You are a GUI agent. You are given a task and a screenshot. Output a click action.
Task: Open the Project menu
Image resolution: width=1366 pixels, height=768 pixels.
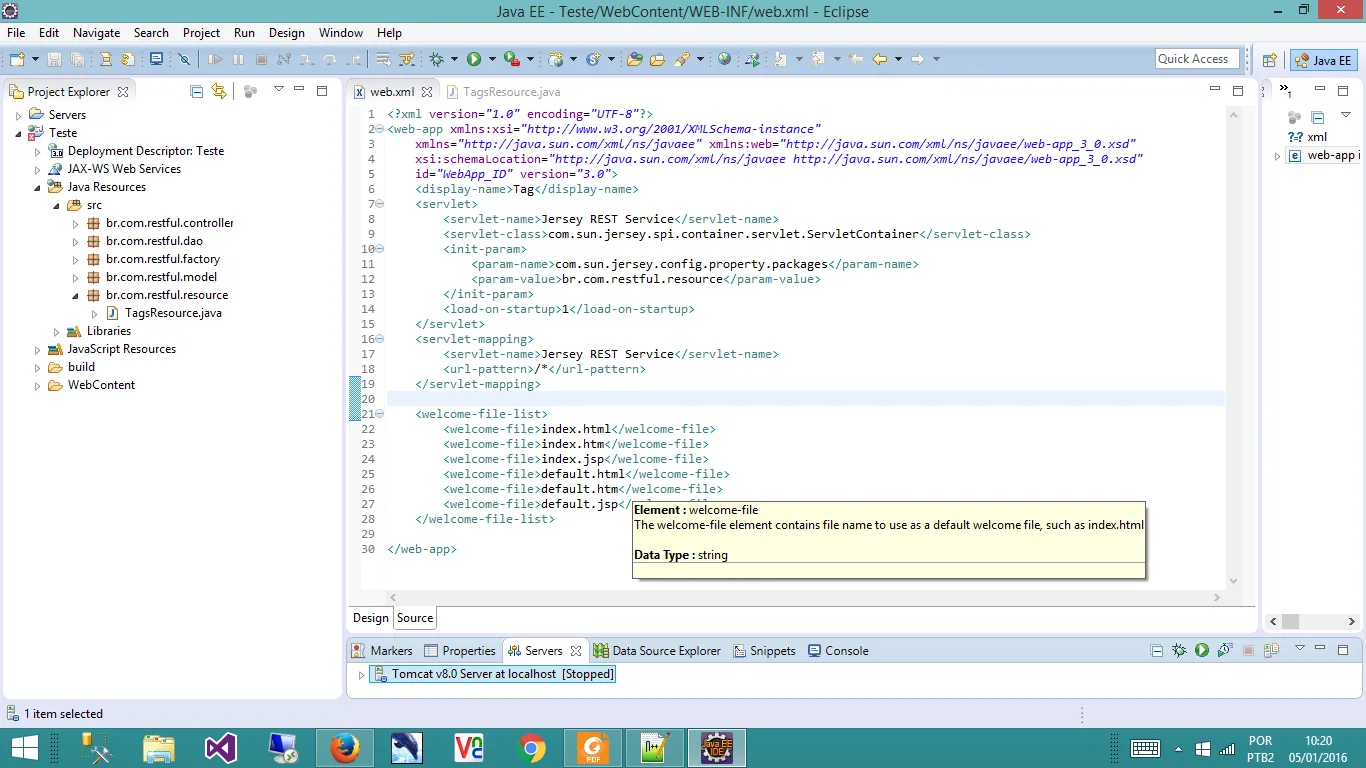(x=201, y=33)
